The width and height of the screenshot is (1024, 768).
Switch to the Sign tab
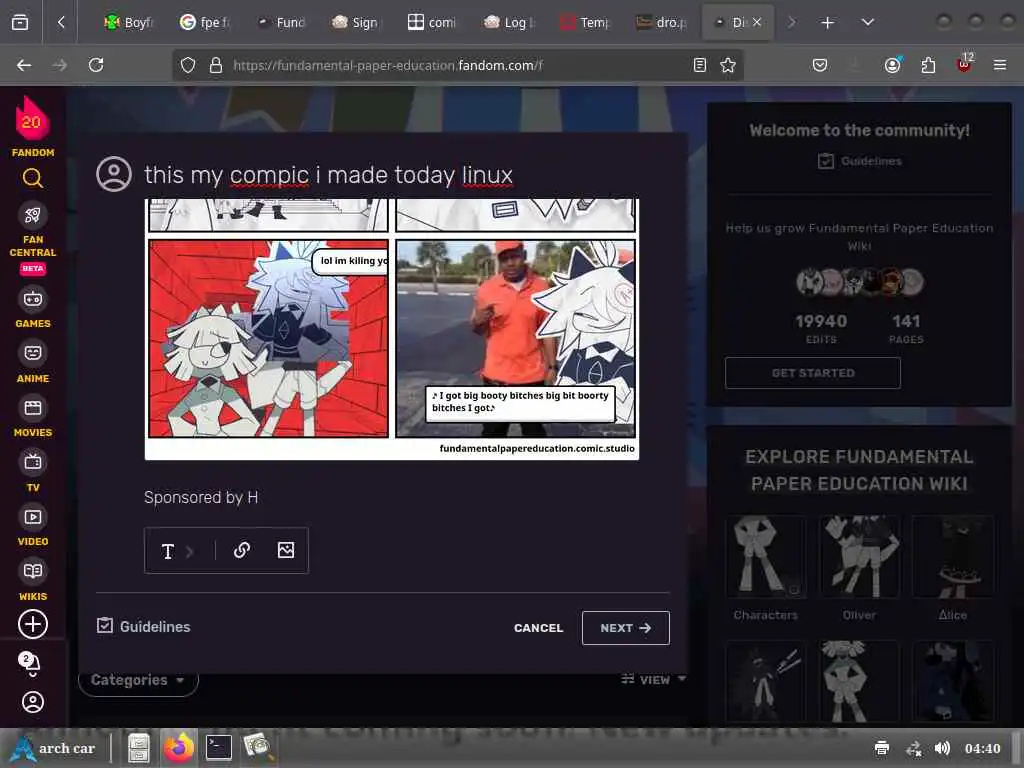(356, 23)
